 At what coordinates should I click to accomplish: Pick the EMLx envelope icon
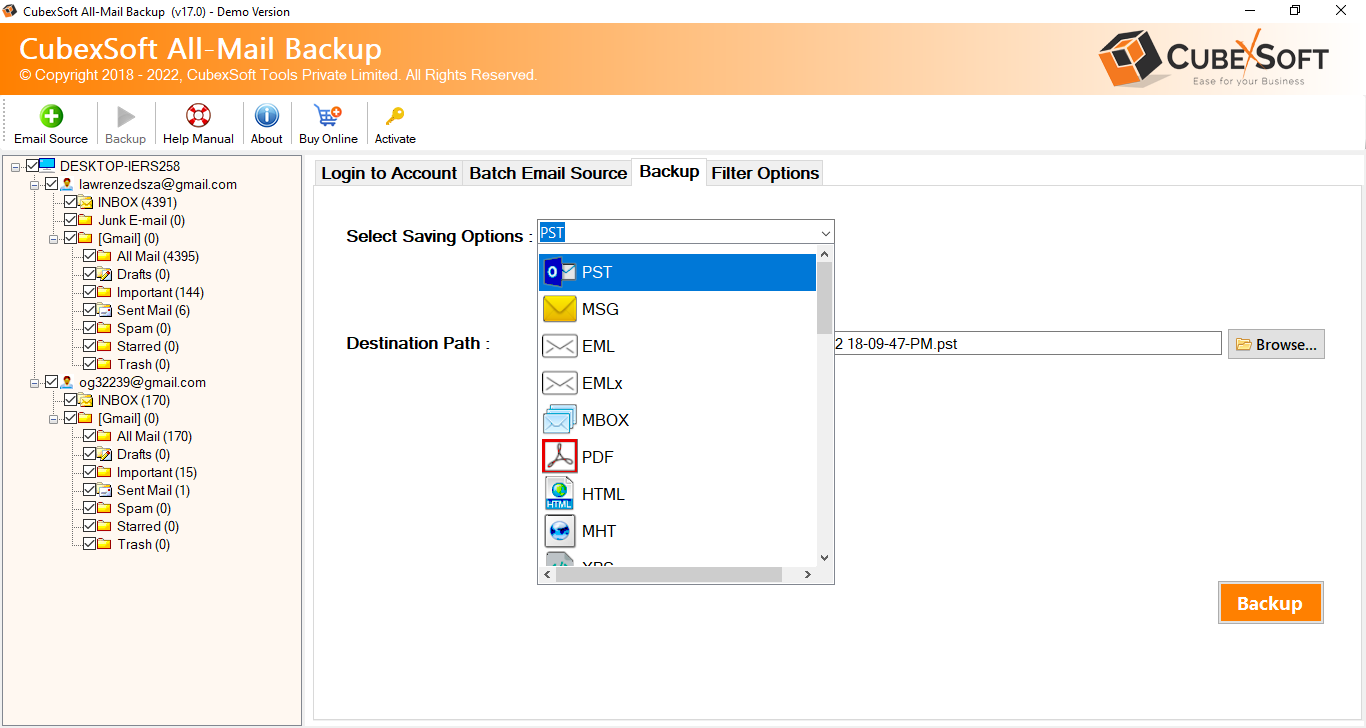559,383
